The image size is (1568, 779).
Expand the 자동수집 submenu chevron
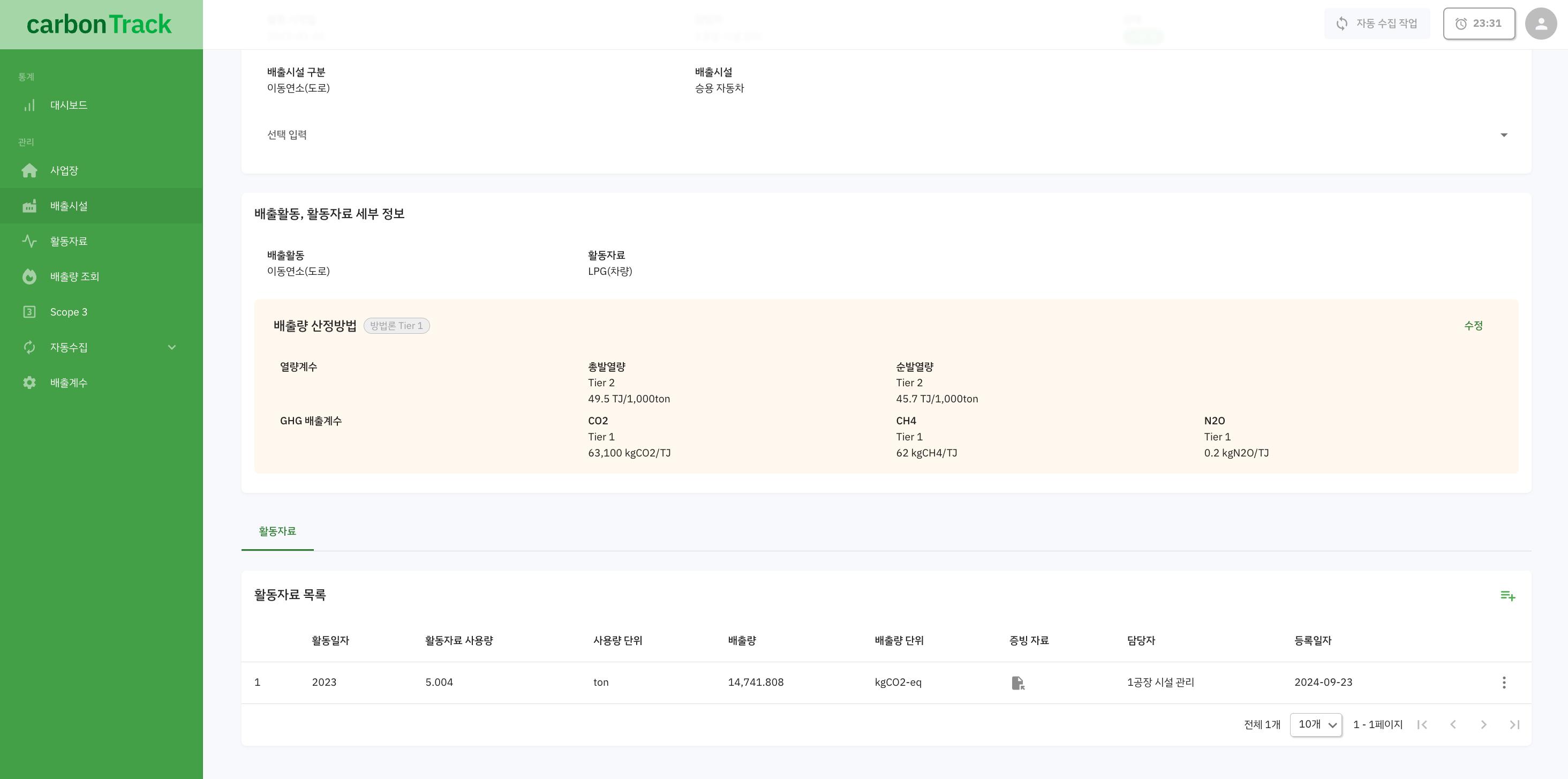172,347
